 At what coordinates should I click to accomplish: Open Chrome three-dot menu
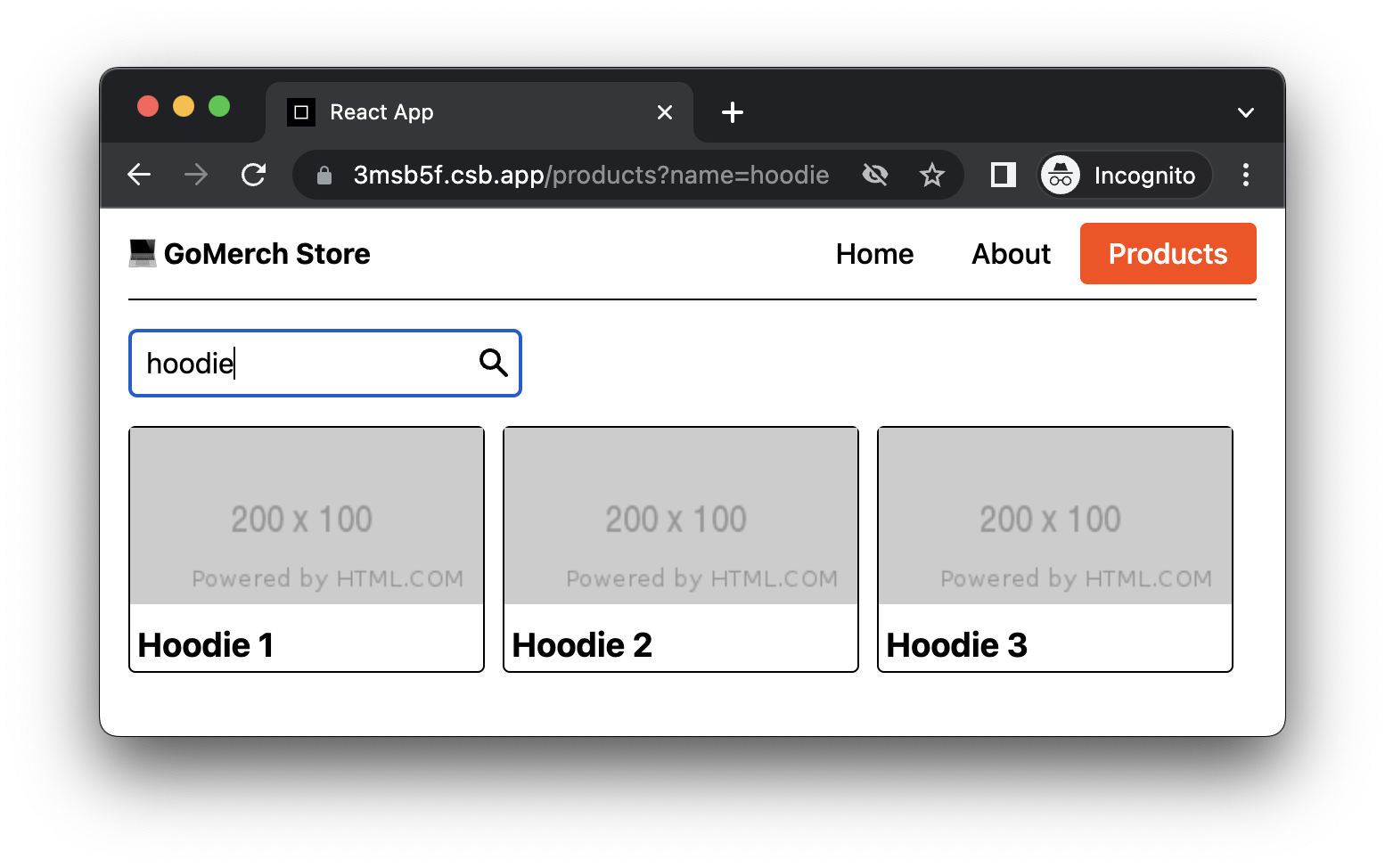(1245, 175)
